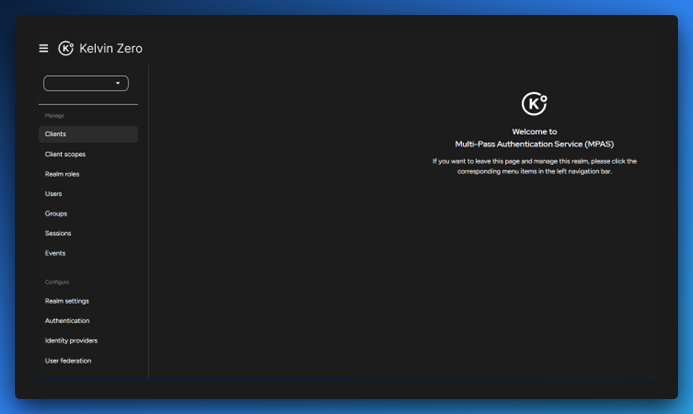
Task: Toggle the hamburger navigation menu
Action: tap(43, 48)
